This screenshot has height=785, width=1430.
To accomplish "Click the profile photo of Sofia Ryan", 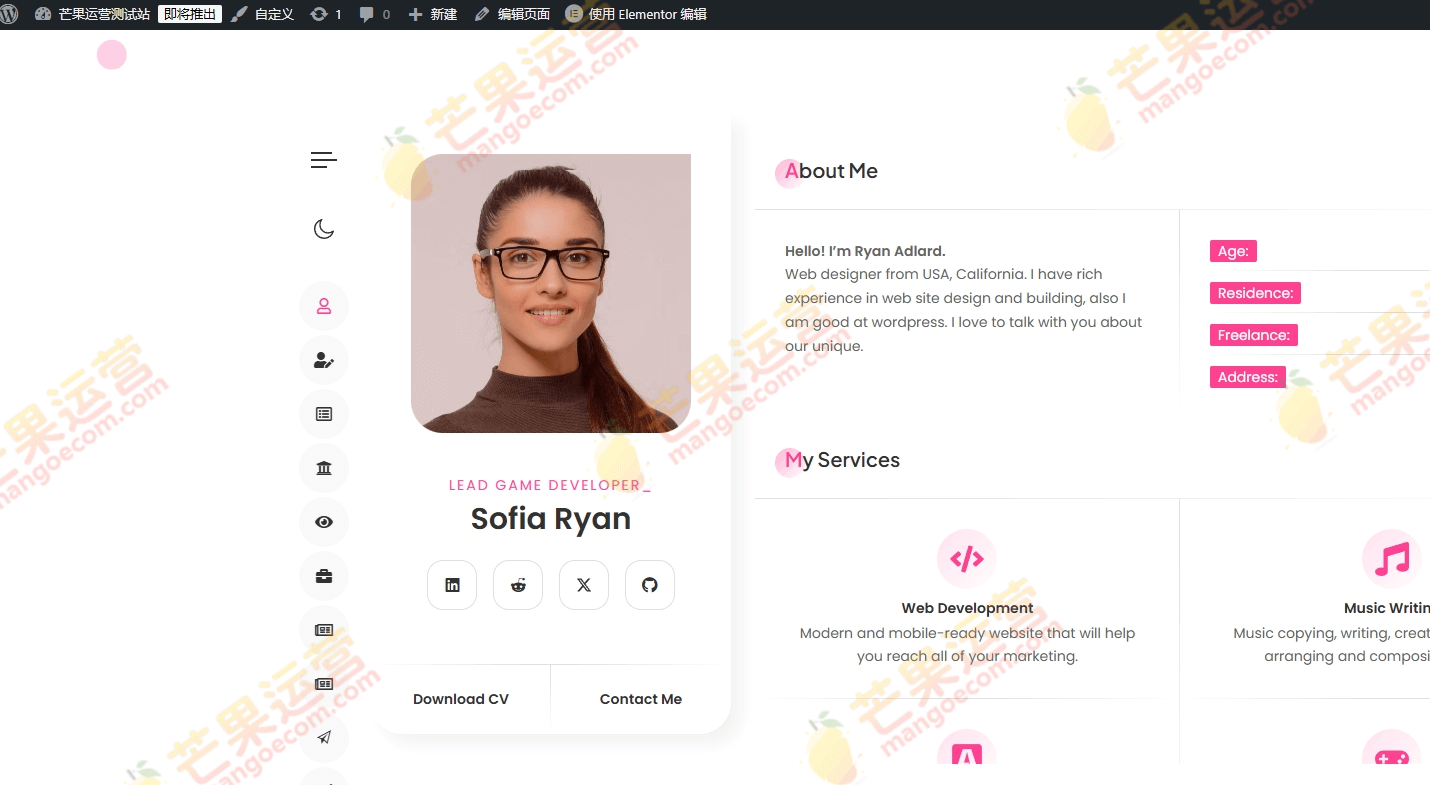I will pyautogui.click(x=551, y=293).
